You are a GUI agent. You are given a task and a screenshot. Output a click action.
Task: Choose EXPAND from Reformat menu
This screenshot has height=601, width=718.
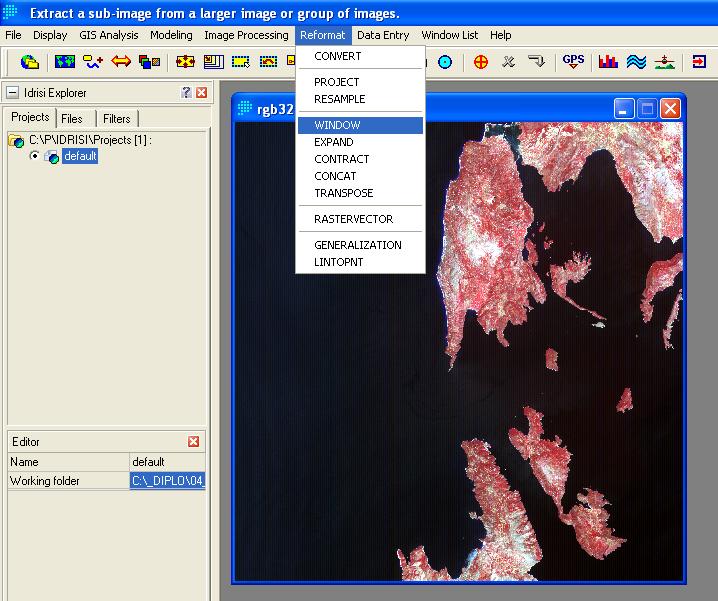360,142
